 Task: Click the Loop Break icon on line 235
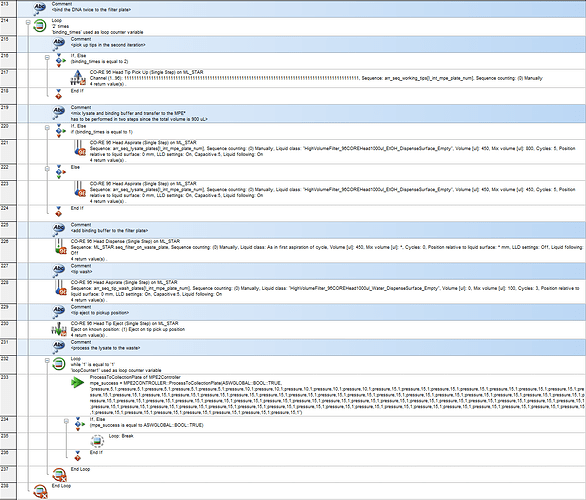97,441
